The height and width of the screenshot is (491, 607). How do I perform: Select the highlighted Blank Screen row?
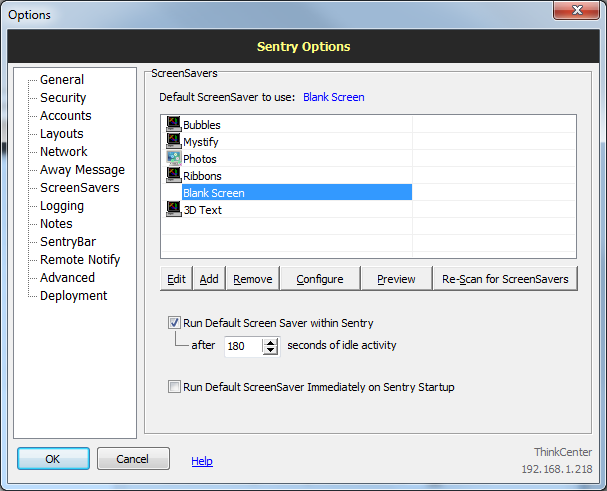coord(297,192)
